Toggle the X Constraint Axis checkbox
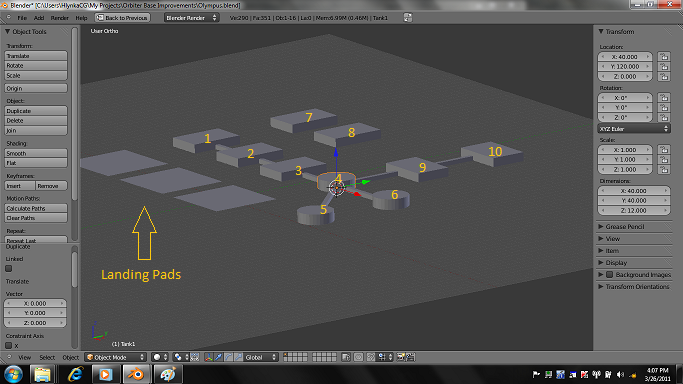This screenshot has width=683, height=384. [x=9, y=346]
